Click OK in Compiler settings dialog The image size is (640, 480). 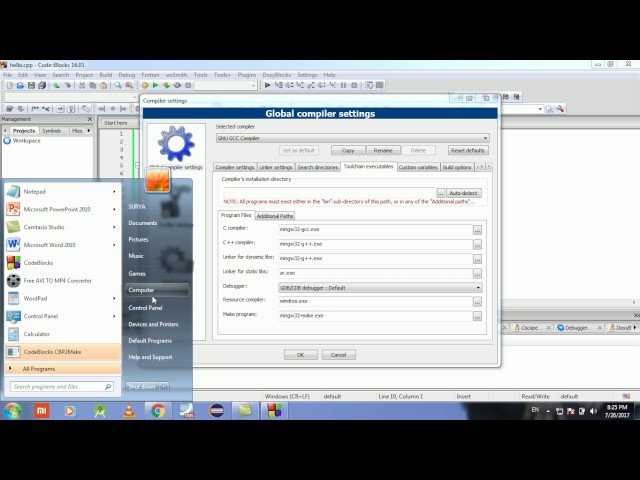pyautogui.click(x=300, y=355)
